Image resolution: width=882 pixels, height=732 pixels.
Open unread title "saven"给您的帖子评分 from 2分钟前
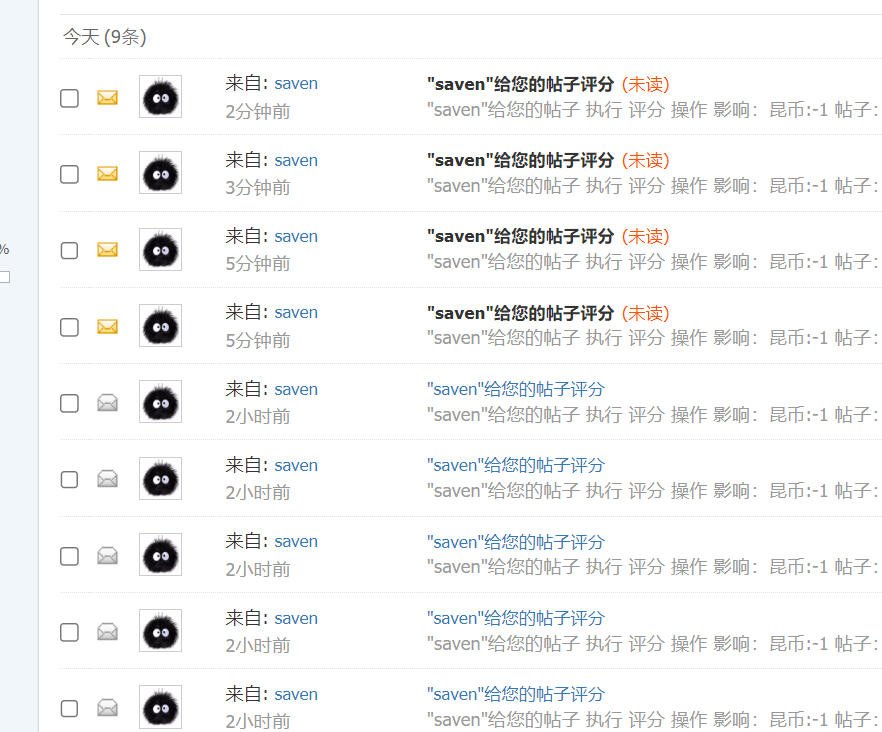click(x=520, y=84)
